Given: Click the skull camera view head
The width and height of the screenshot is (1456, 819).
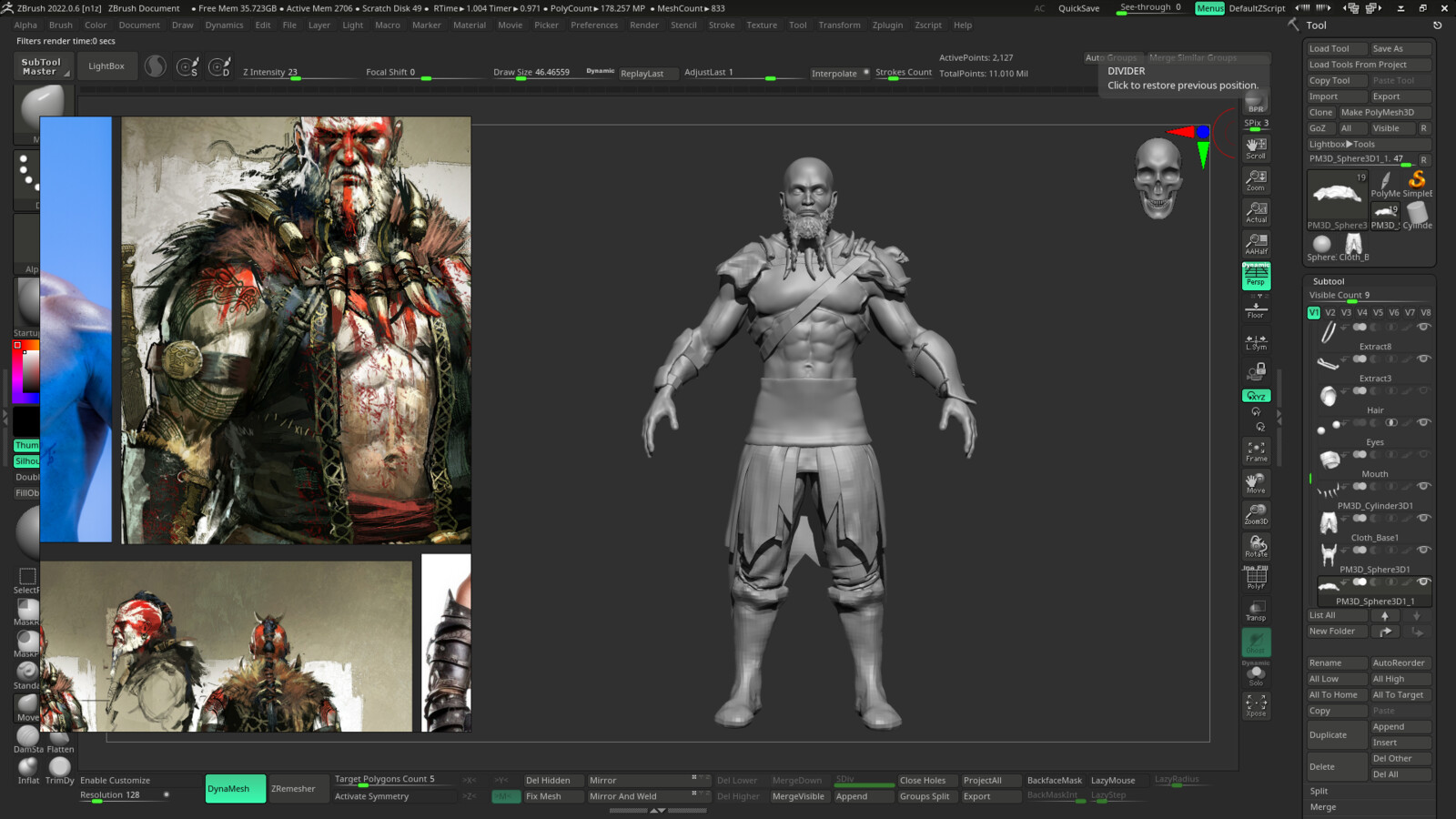Looking at the screenshot, I should 1158,178.
